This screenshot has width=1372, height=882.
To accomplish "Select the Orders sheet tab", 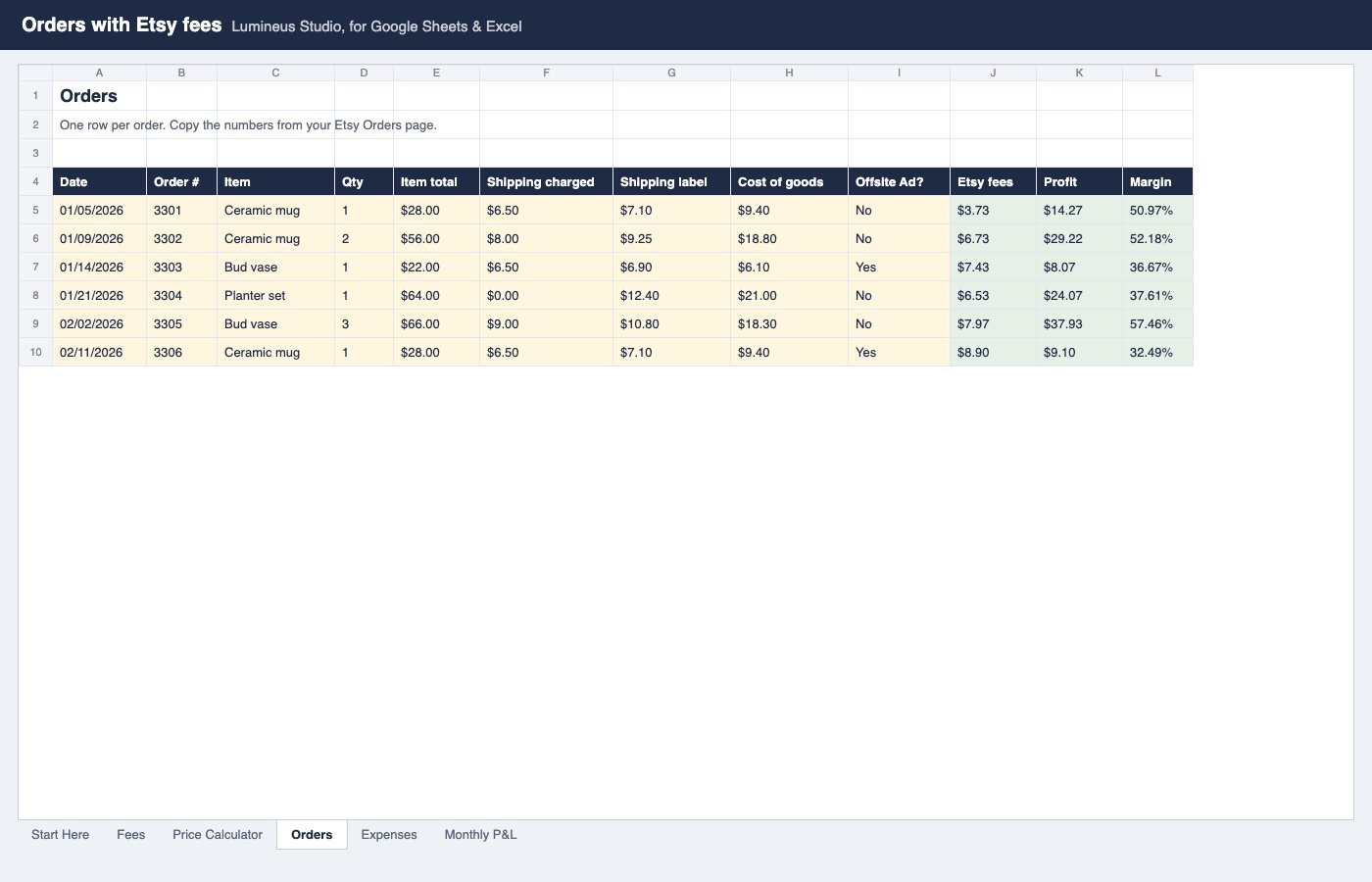I will (x=312, y=835).
